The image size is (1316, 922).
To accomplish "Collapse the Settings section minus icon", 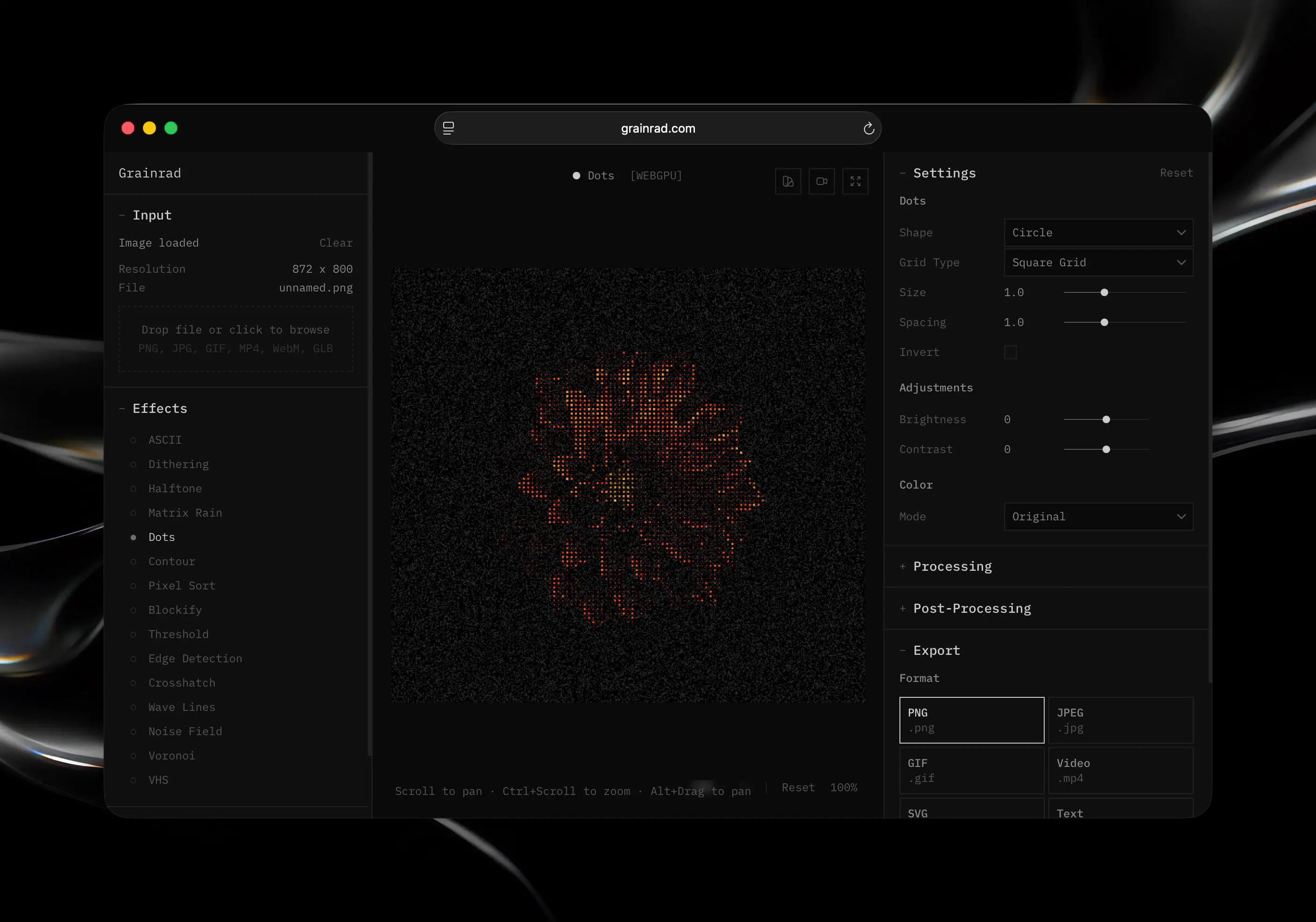I will (903, 173).
